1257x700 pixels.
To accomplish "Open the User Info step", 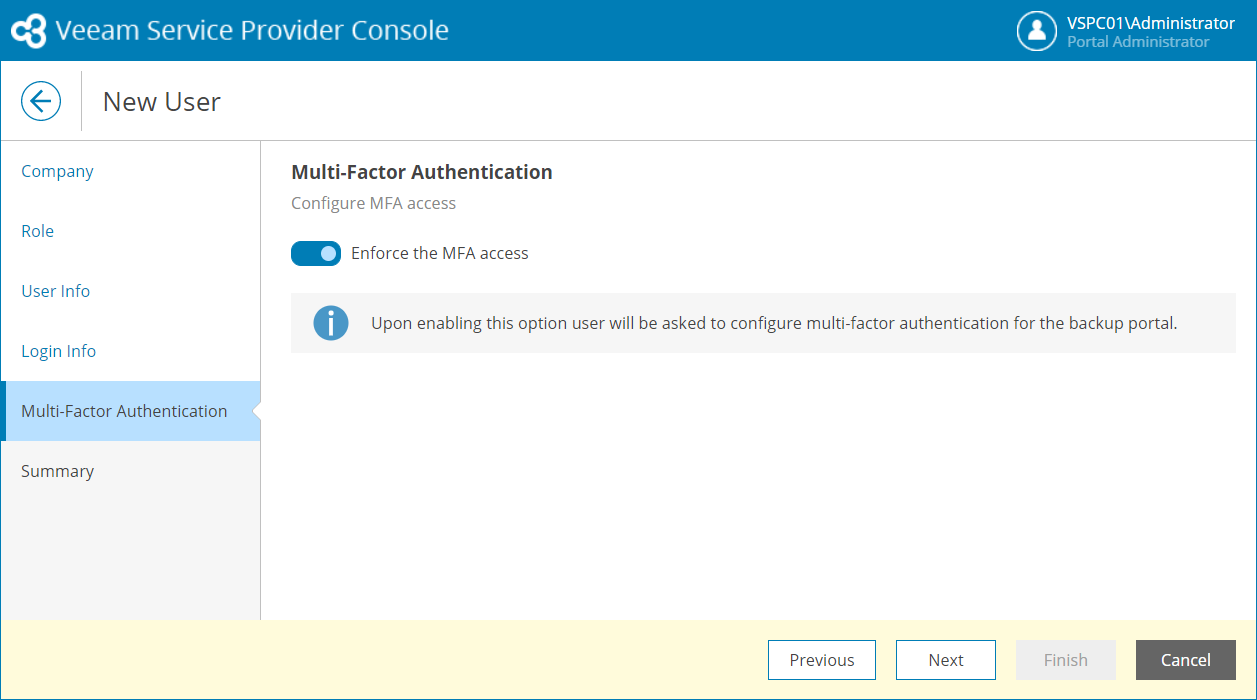I will [x=130, y=291].
